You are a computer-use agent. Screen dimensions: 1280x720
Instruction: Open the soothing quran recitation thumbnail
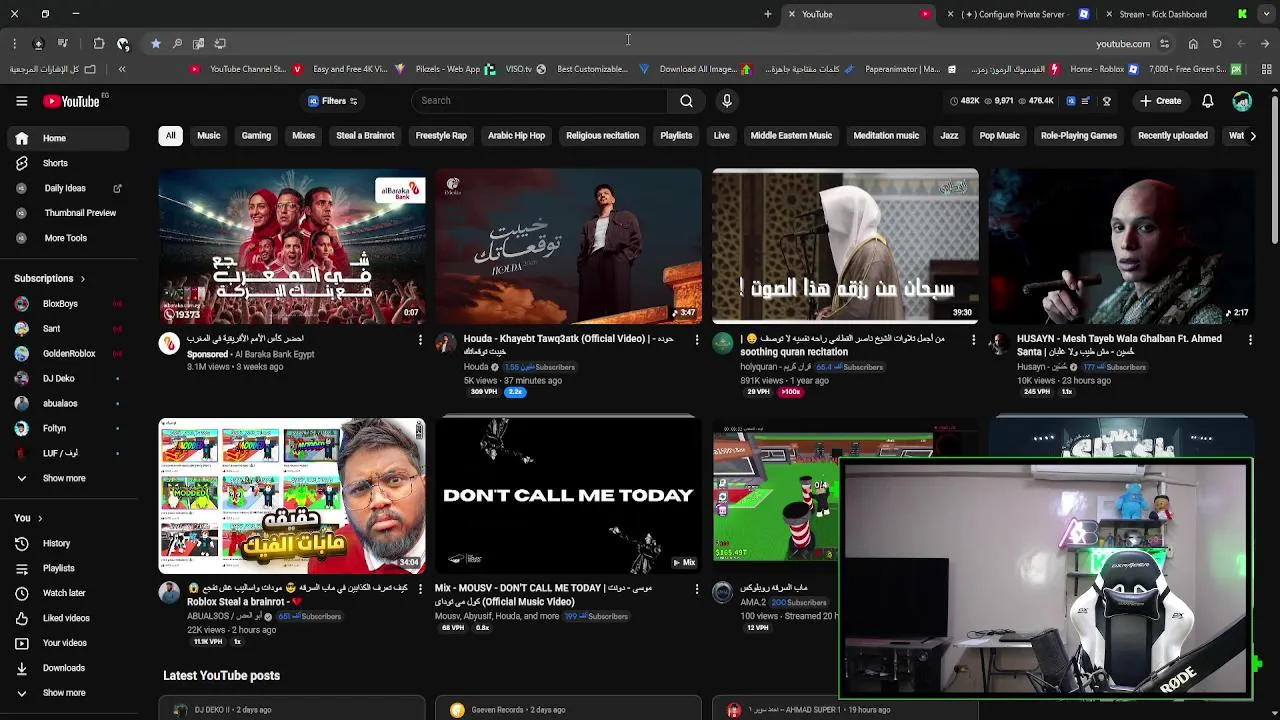[x=845, y=246]
